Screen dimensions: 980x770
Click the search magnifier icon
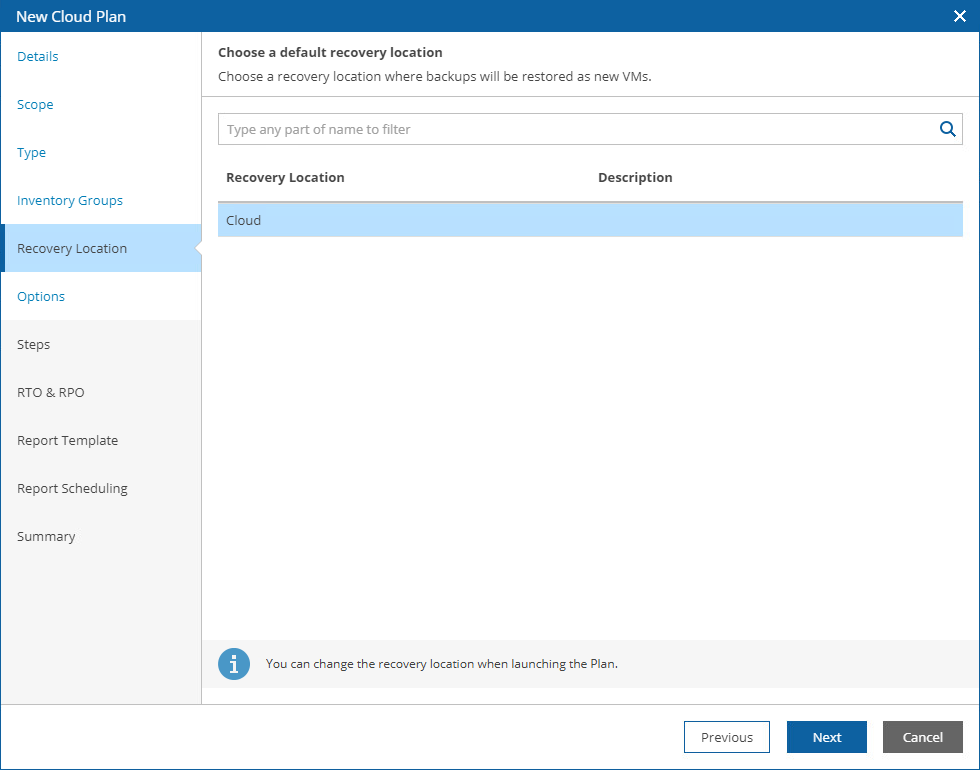click(x=947, y=129)
